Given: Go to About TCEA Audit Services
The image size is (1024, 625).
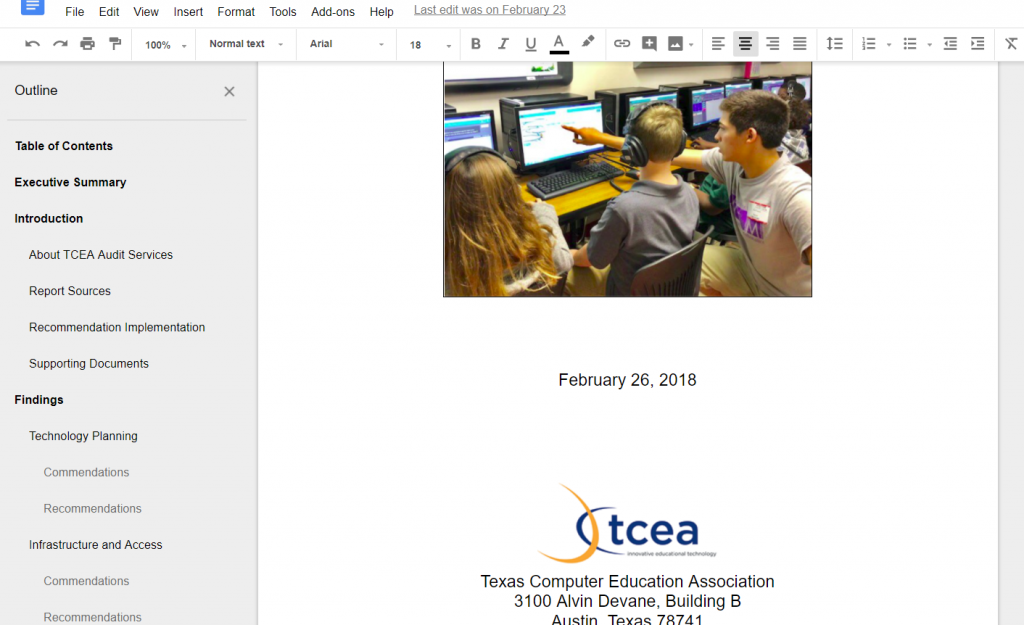Looking at the screenshot, I should click(x=101, y=255).
